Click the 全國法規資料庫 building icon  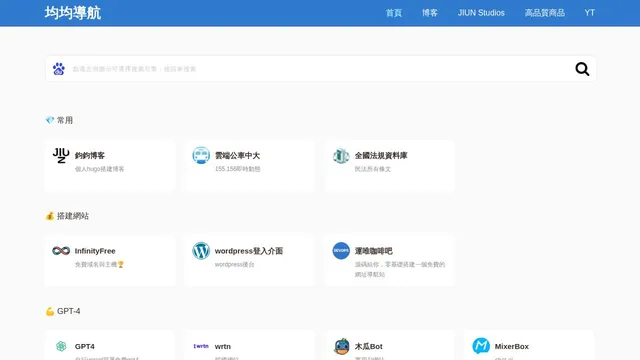tap(341, 156)
